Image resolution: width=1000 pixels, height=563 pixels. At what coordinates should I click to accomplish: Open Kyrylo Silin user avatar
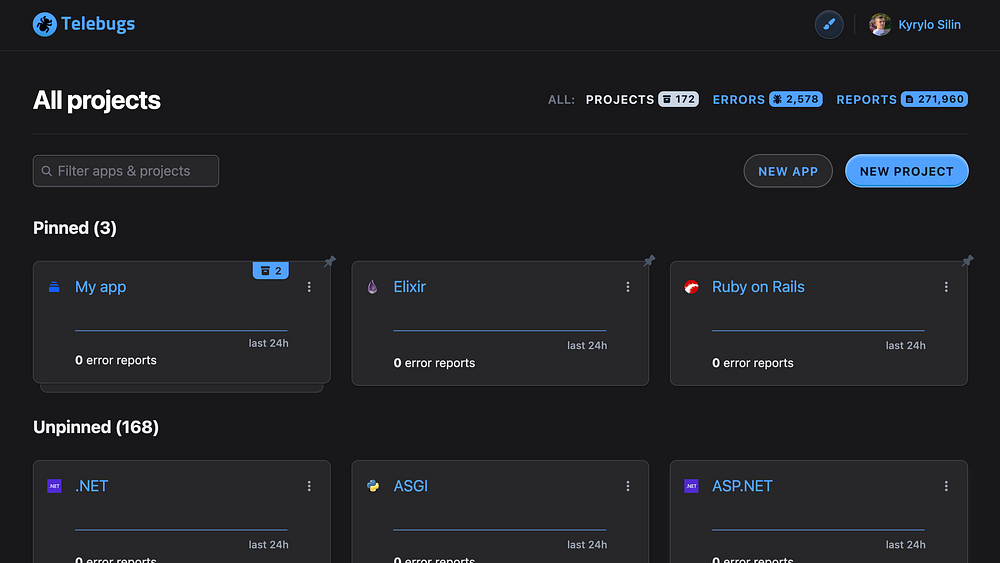tap(880, 25)
